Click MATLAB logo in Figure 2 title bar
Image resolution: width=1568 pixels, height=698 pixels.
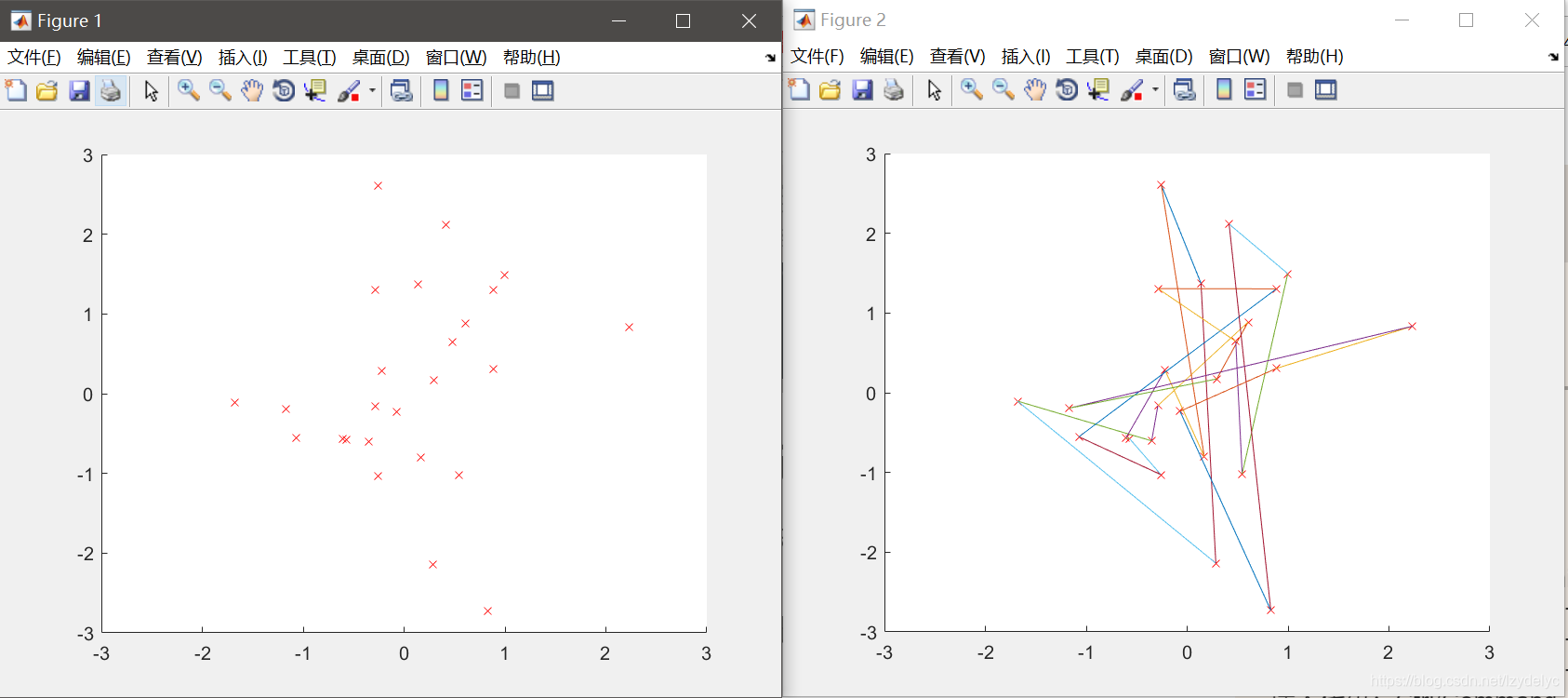[804, 20]
